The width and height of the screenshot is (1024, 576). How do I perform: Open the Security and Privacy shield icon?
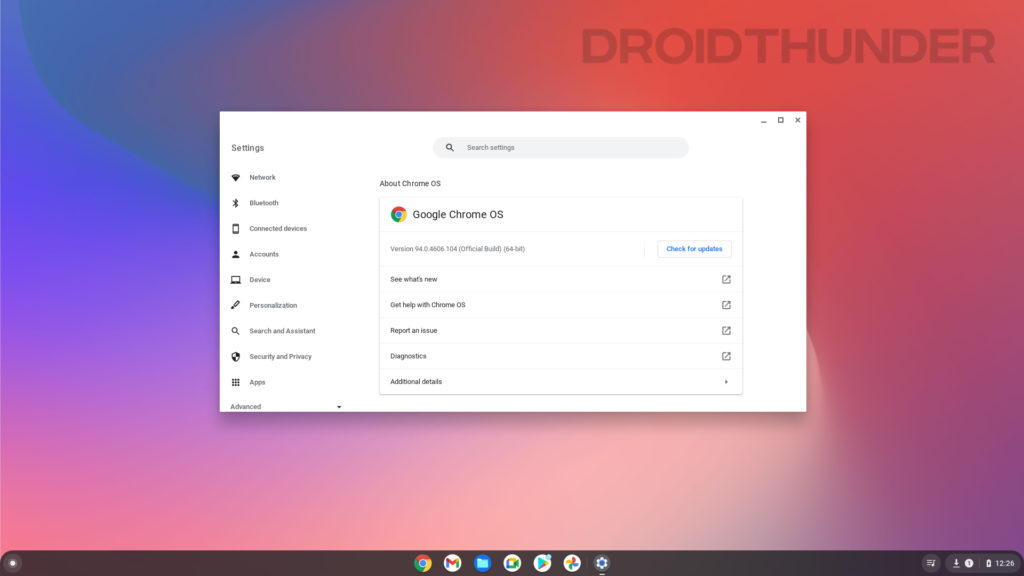click(236, 357)
